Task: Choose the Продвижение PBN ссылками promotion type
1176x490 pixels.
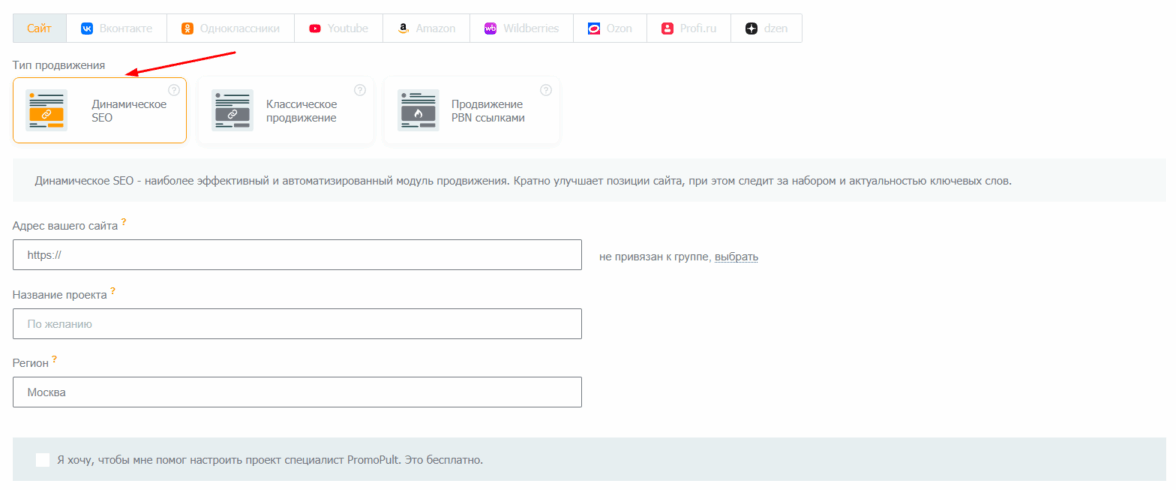Action: 472,110
